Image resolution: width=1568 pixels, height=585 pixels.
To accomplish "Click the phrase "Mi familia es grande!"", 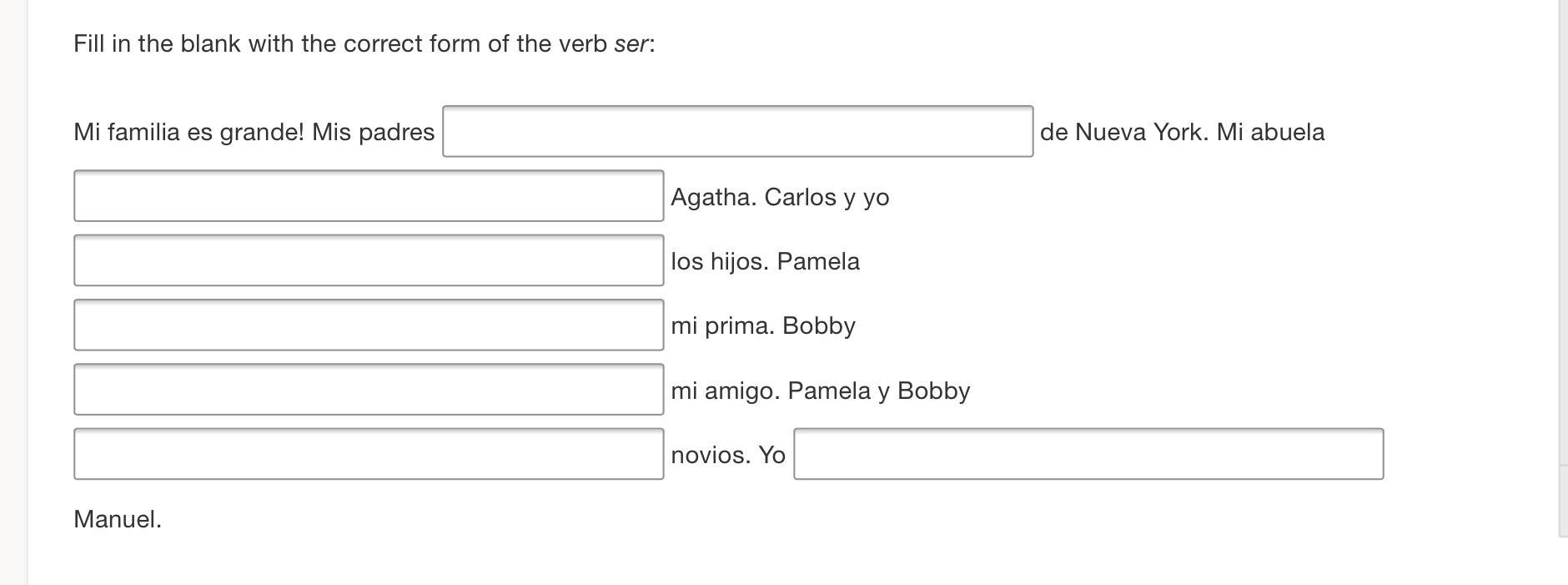I will 189,133.
